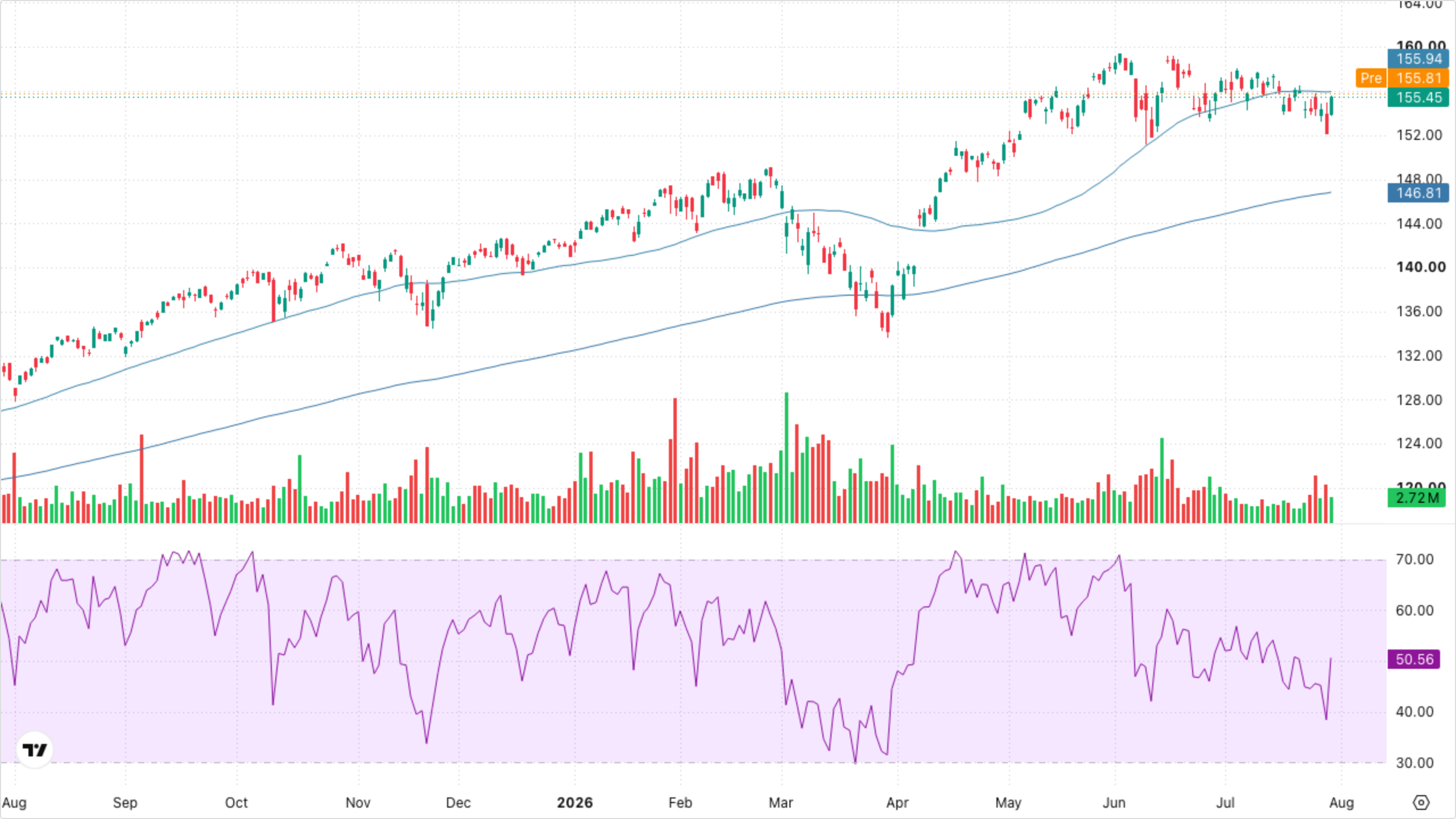The image size is (1456, 819).
Task: Click the latest green candlestick at chart end
Action: coord(1331,106)
